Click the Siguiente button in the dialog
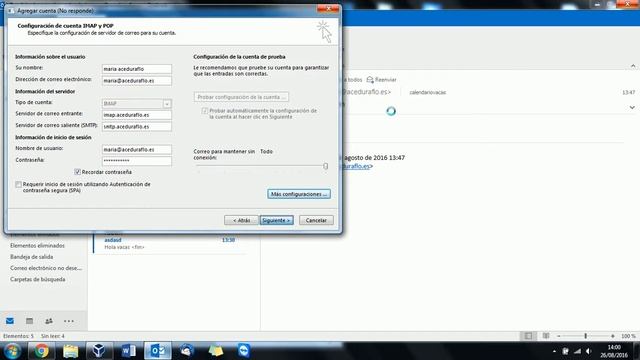The width and height of the screenshot is (640, 360). pyautogui.click(x=276, y=220)
